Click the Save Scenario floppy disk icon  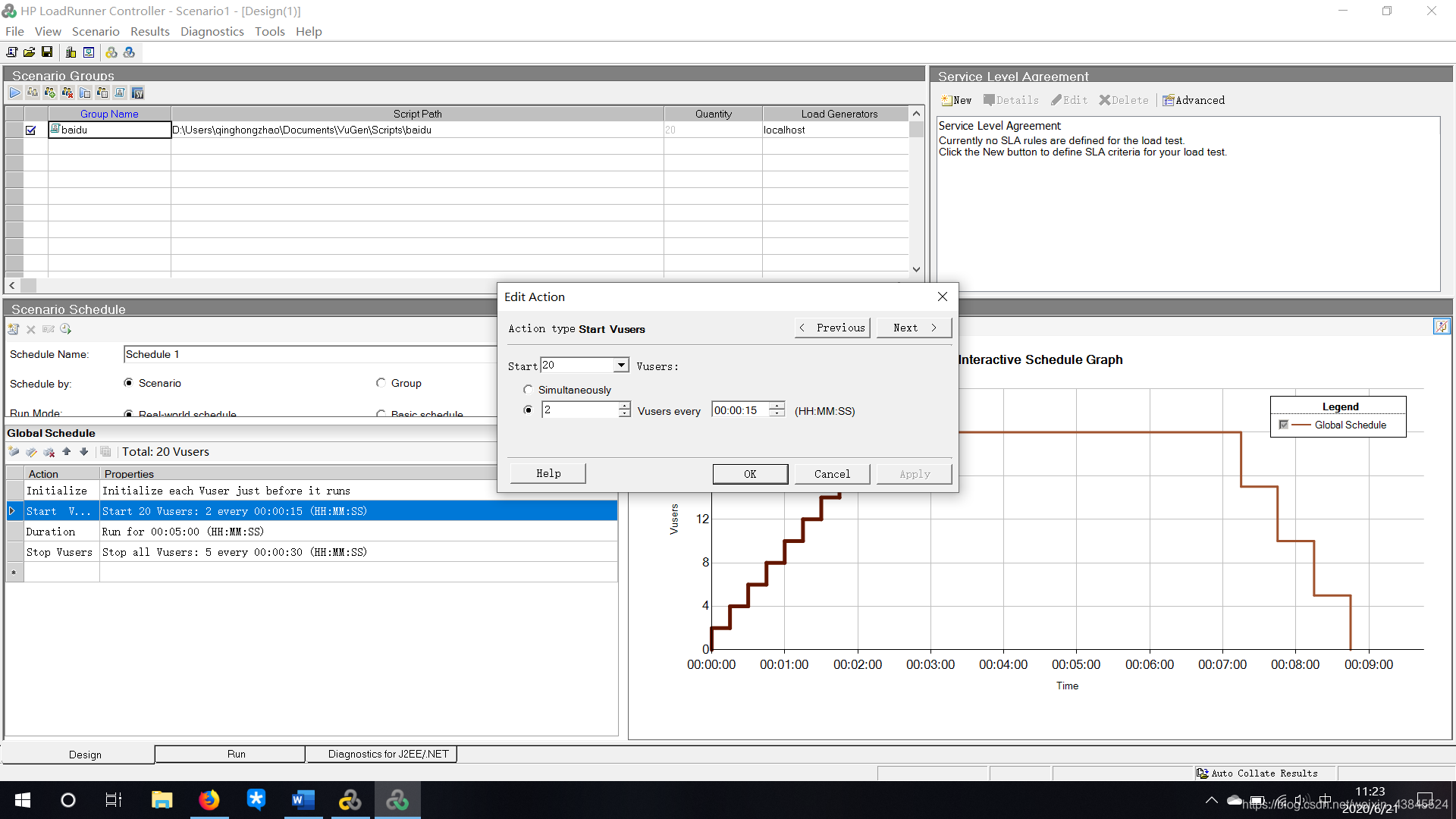click(x=47, y=52)
